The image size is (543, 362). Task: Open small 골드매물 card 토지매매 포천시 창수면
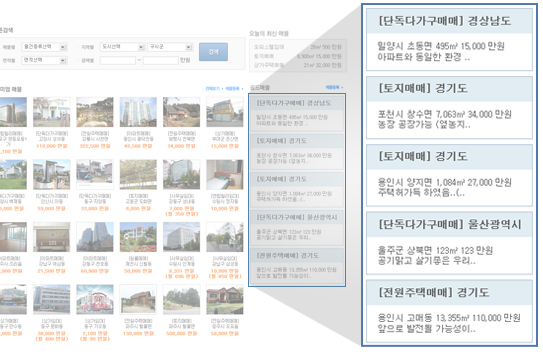(x=297, y=151)
